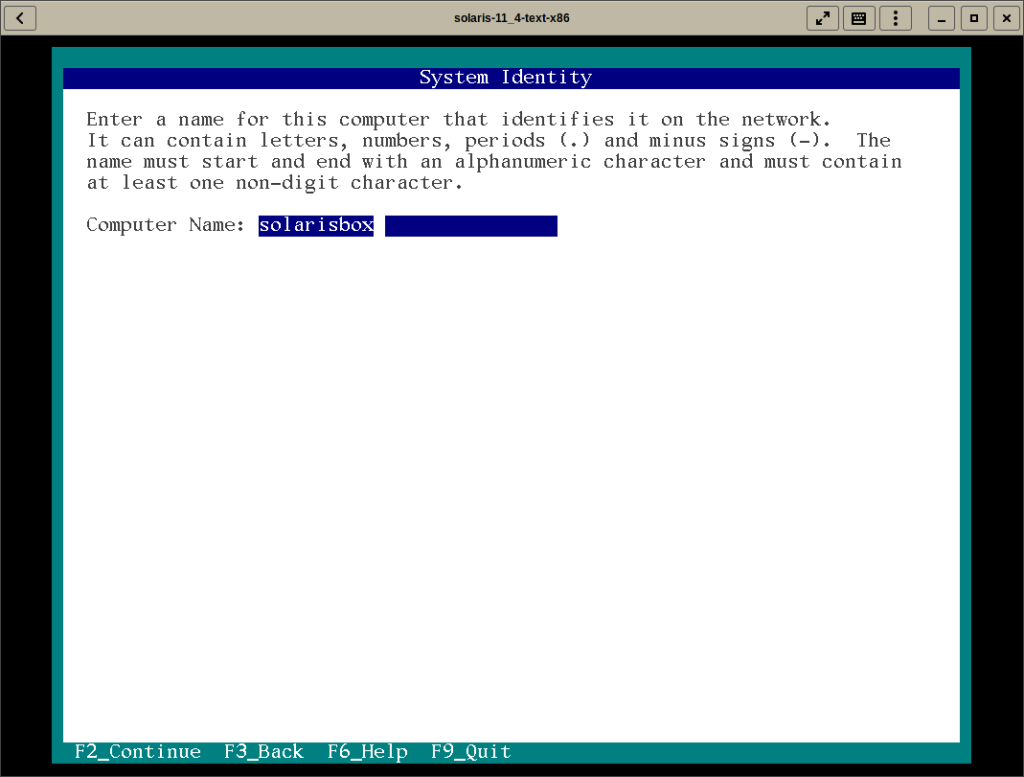This screenshot has height=777, width=1024.
Task: Click the text 'at least one non-digit character.'
Action: tap(274, 183)
